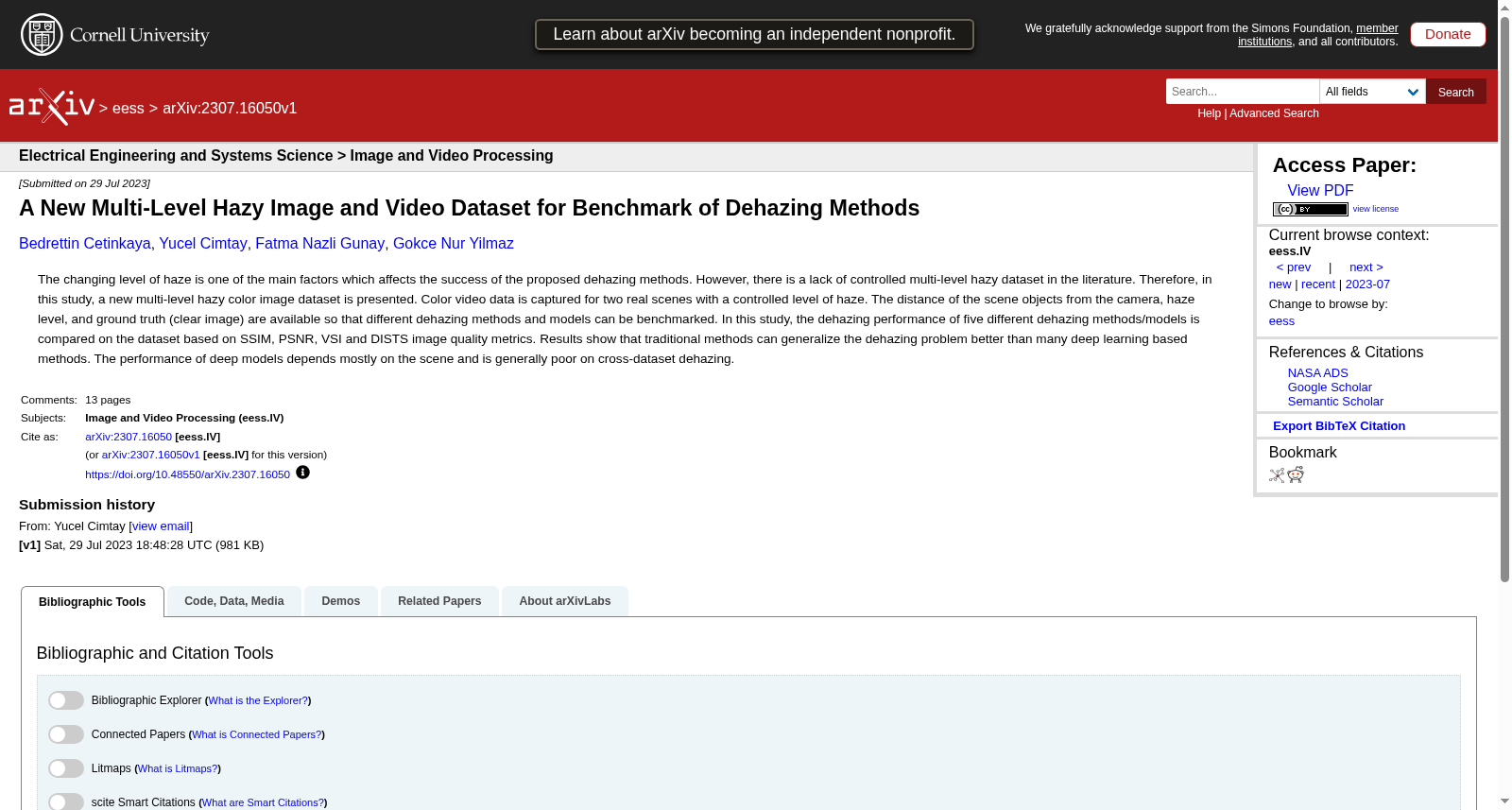
Task: Open What is Connected Papers link
Action: [x=257, y=734]
